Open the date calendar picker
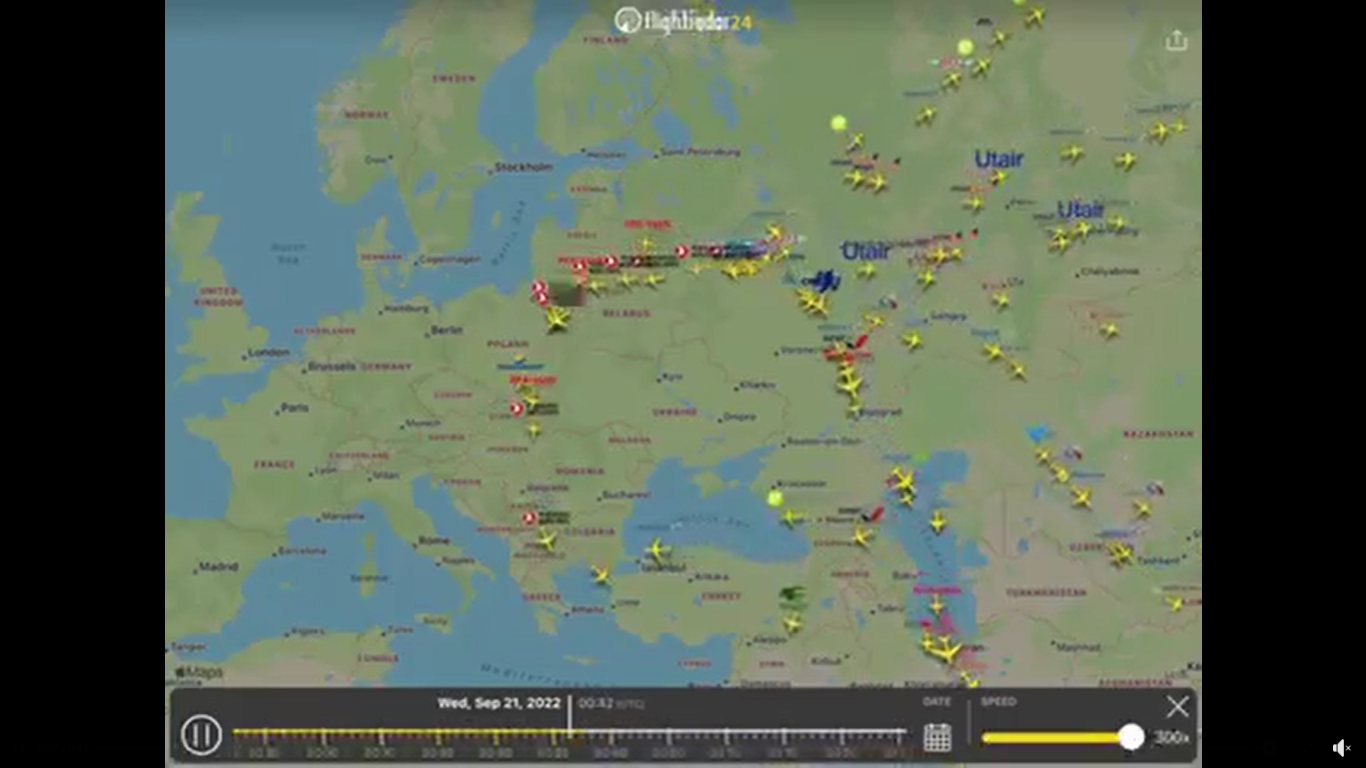Viewport: 1366px width, 768px height. pos(937,737)
